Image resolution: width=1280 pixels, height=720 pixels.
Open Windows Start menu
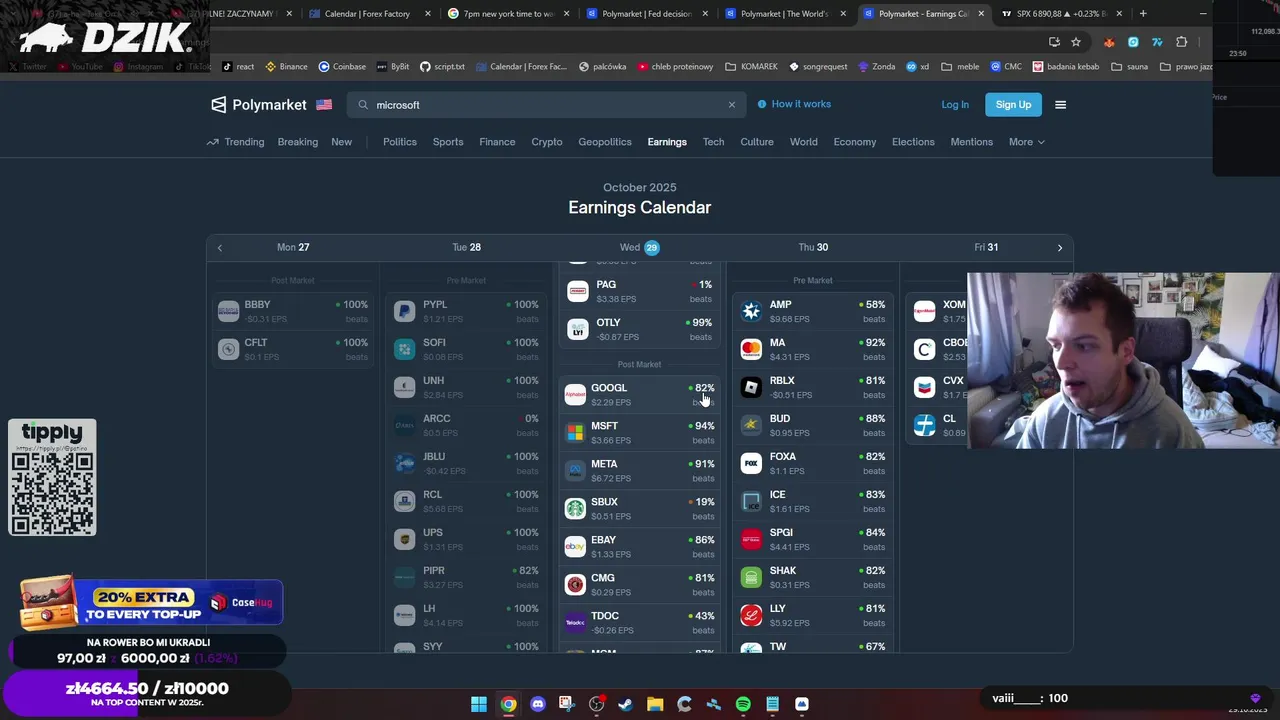pos(479,704)
